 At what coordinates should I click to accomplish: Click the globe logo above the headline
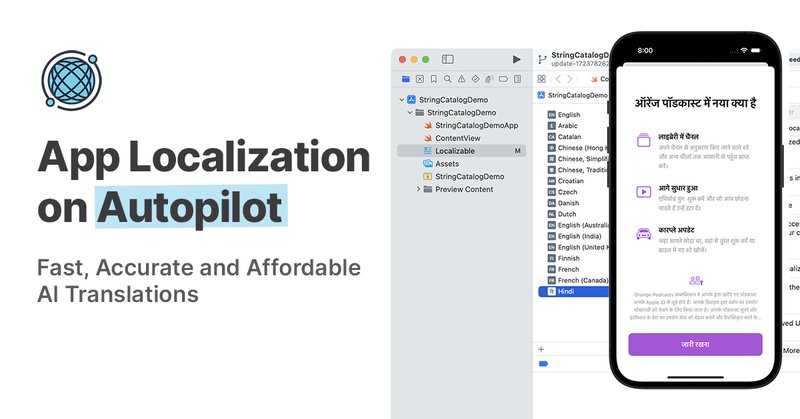[x=71, y=80]
